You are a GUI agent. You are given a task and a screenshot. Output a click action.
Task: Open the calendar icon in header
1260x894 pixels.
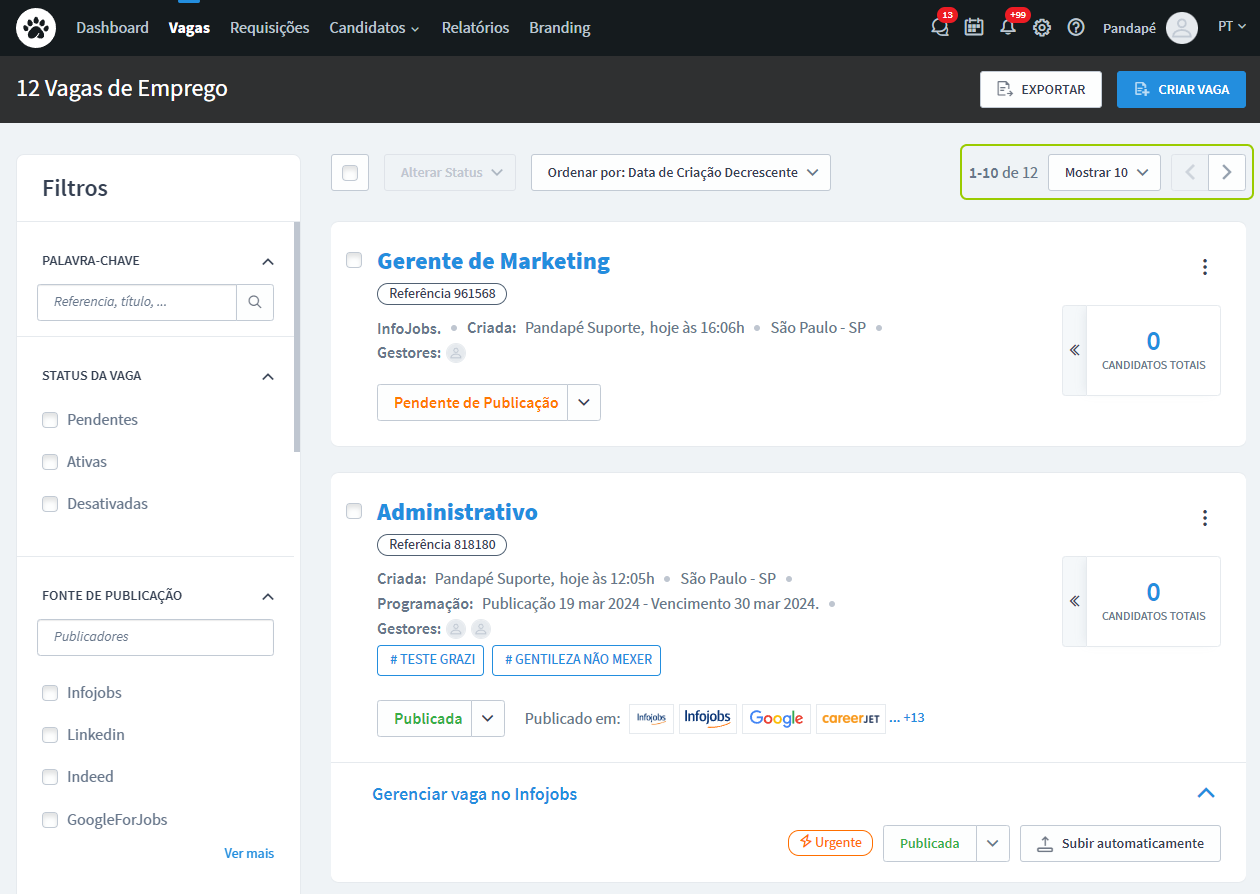coord(974,28)
